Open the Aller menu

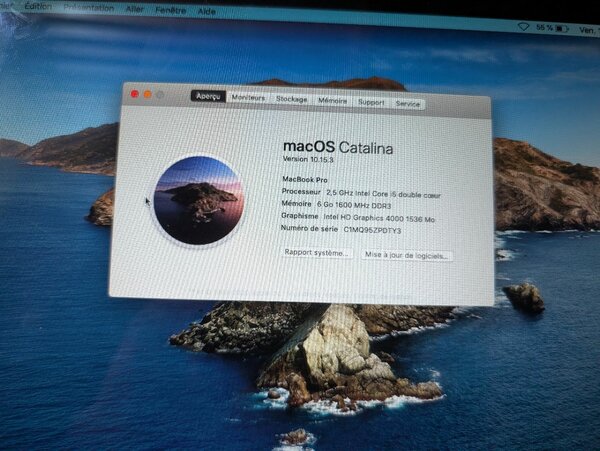coord(135,10)
